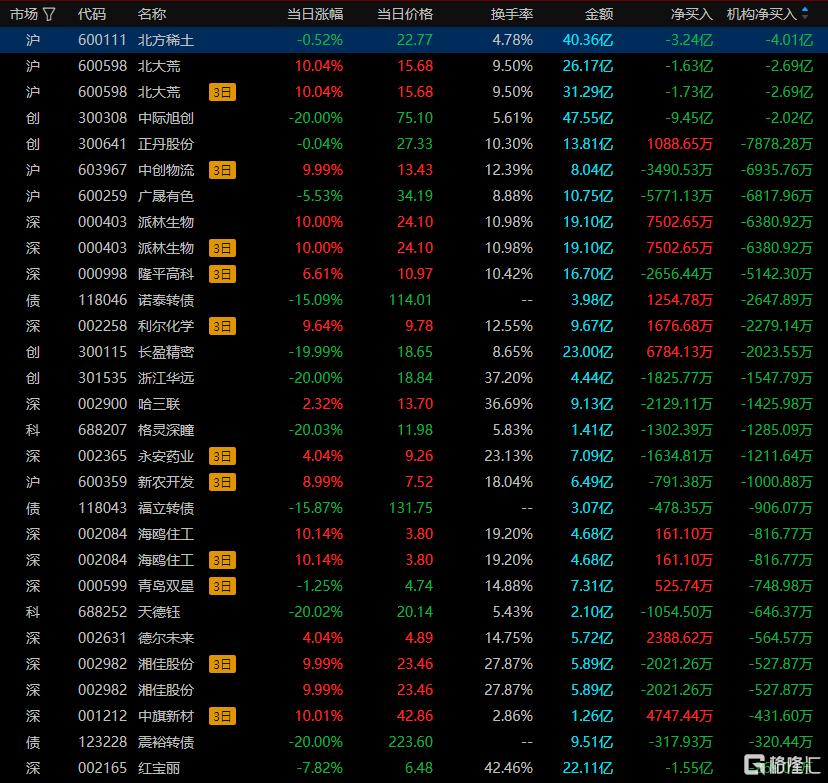Click the 3日 badge on 中旗新材 row

click(222, 716)
